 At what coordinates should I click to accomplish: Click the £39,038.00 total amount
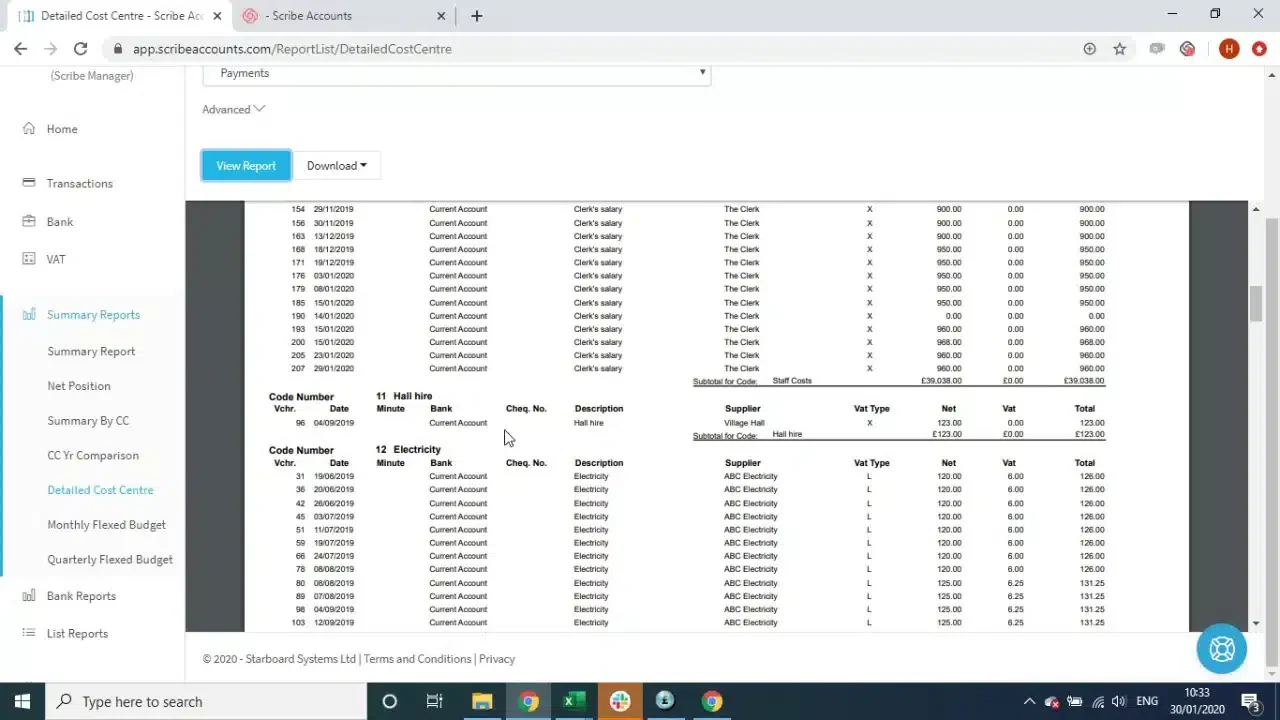pos(1084,381)
